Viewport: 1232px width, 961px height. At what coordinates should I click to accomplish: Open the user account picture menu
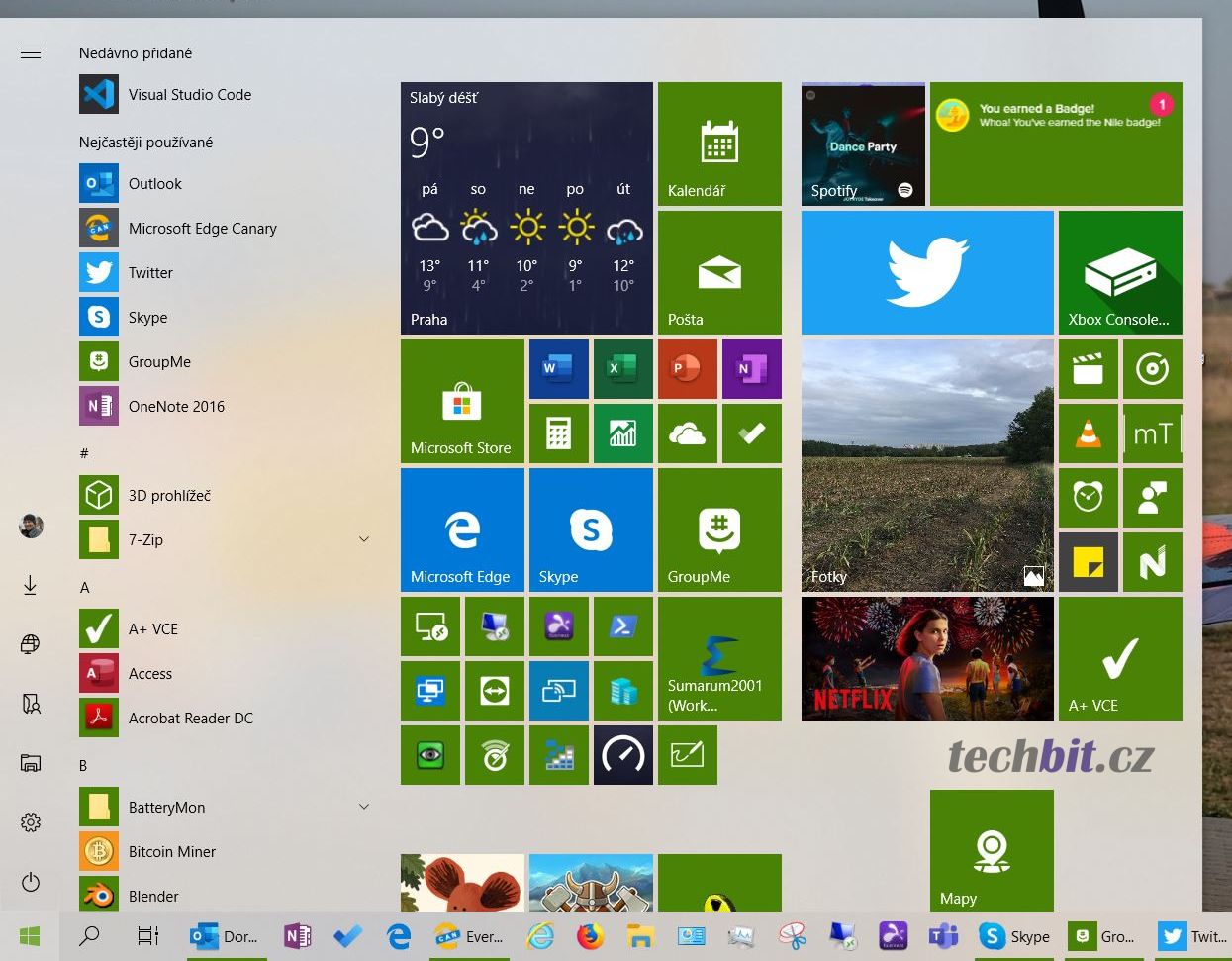(31, 526)
